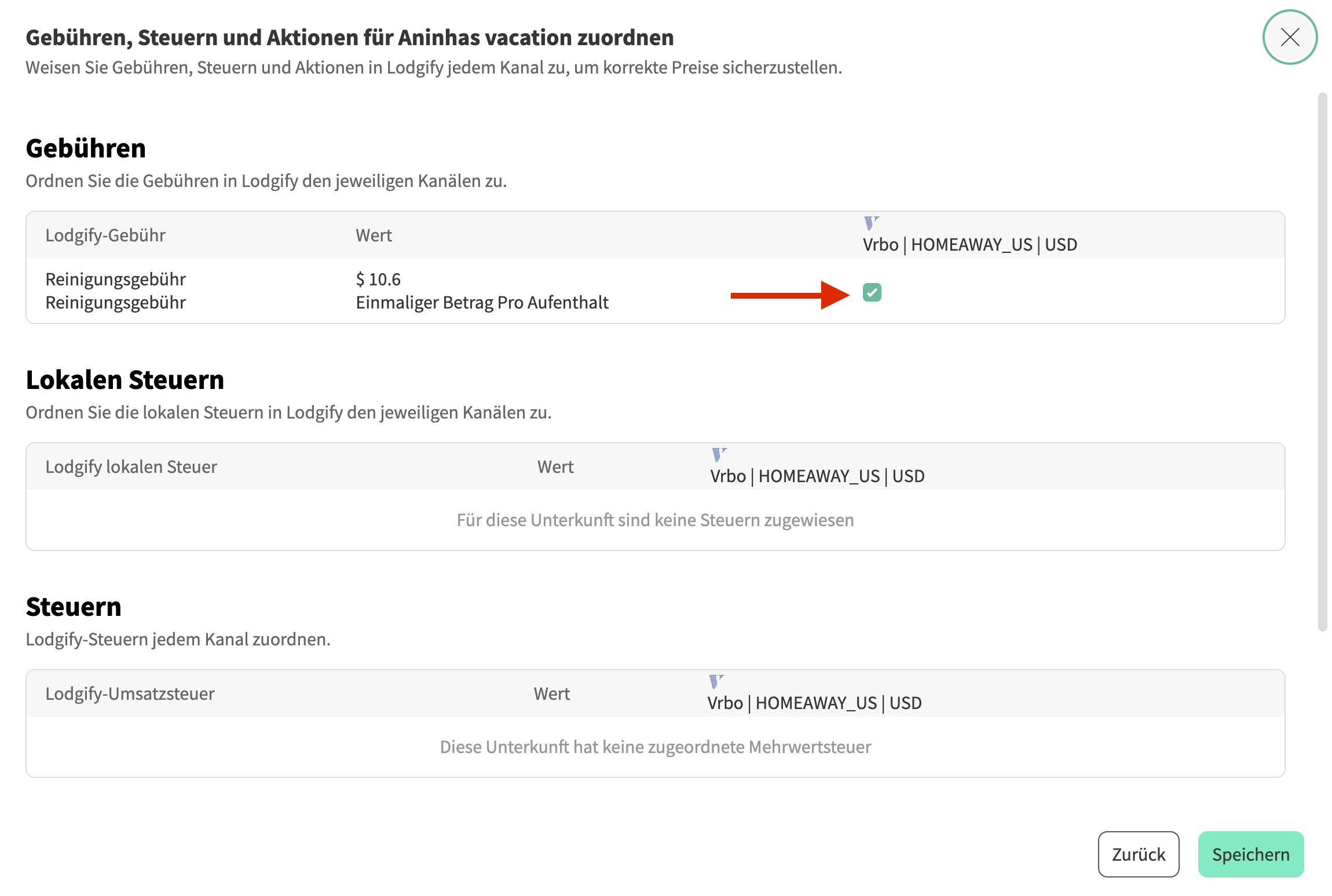Click 'keine Steuern zugewiesen' empty message

coord(655,520)
